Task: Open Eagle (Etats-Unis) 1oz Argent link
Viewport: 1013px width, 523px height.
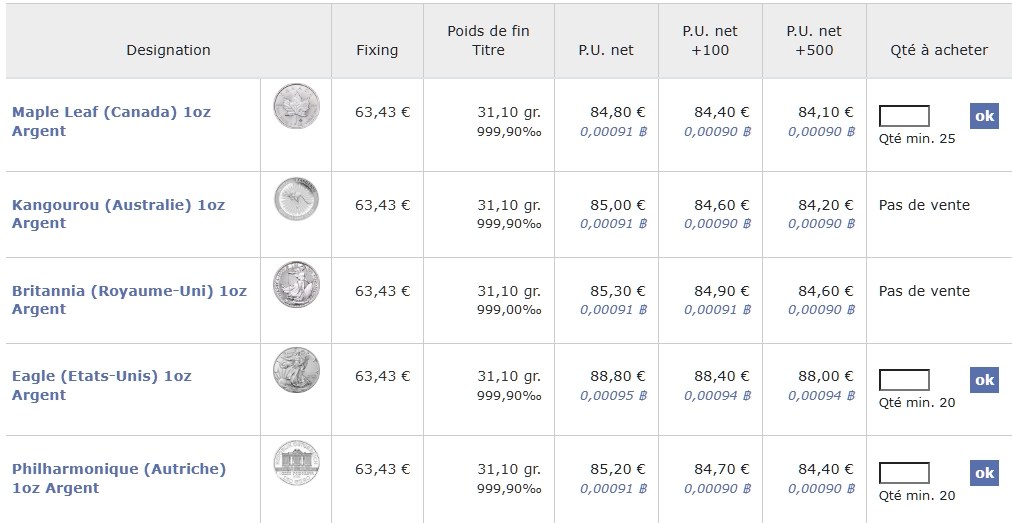Action: pyautogui.click(x=101, y=377)
